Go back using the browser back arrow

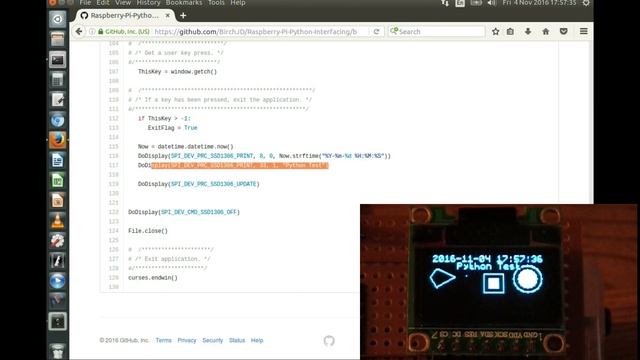(79, 31)
